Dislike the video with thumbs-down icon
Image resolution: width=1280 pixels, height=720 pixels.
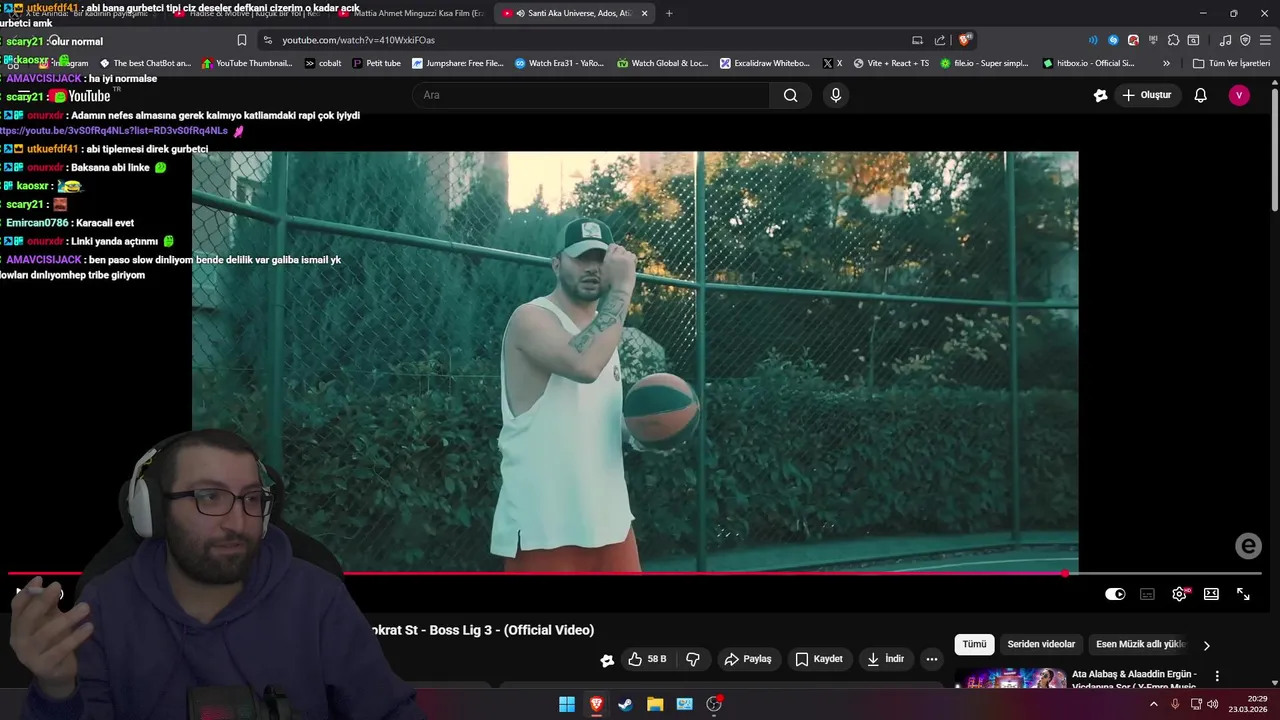[x=693, y=659]
